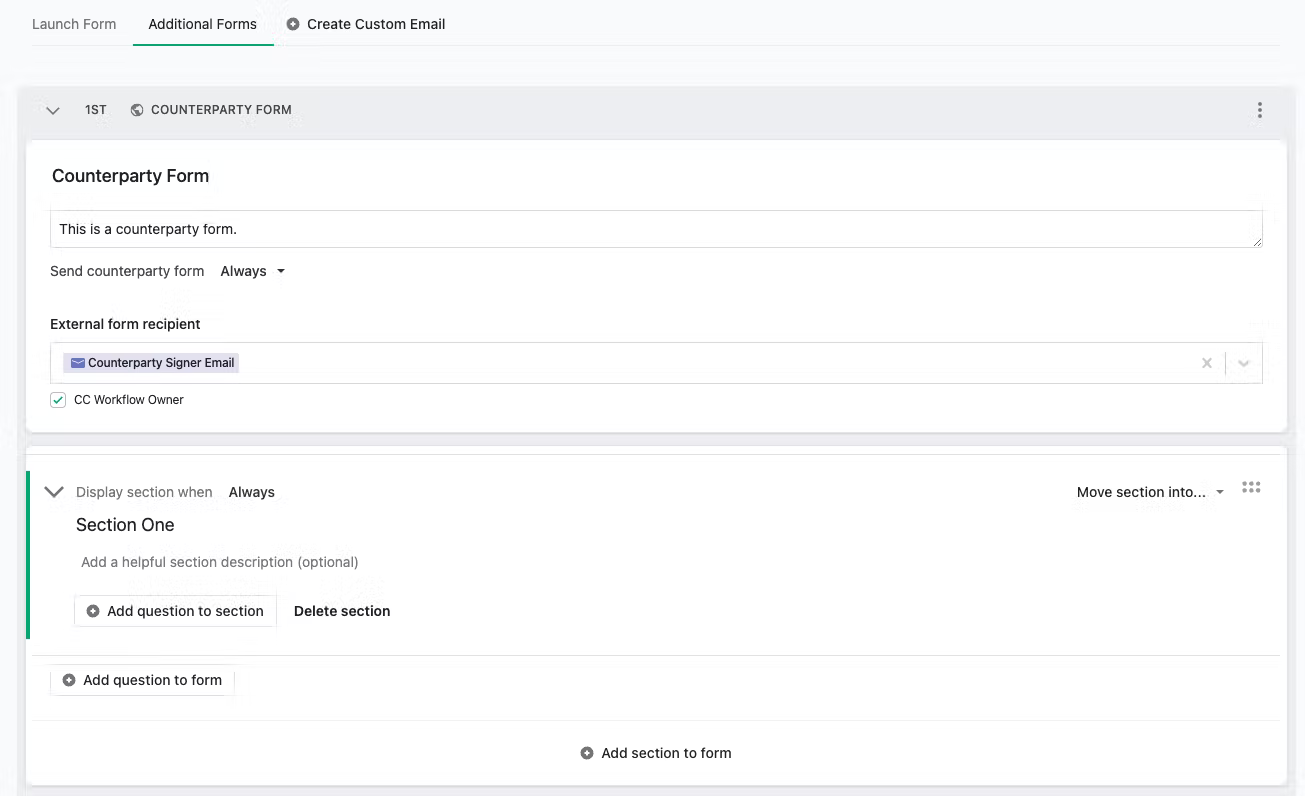Click the Delete section button

pyautogui.click(x=342, y=611)
